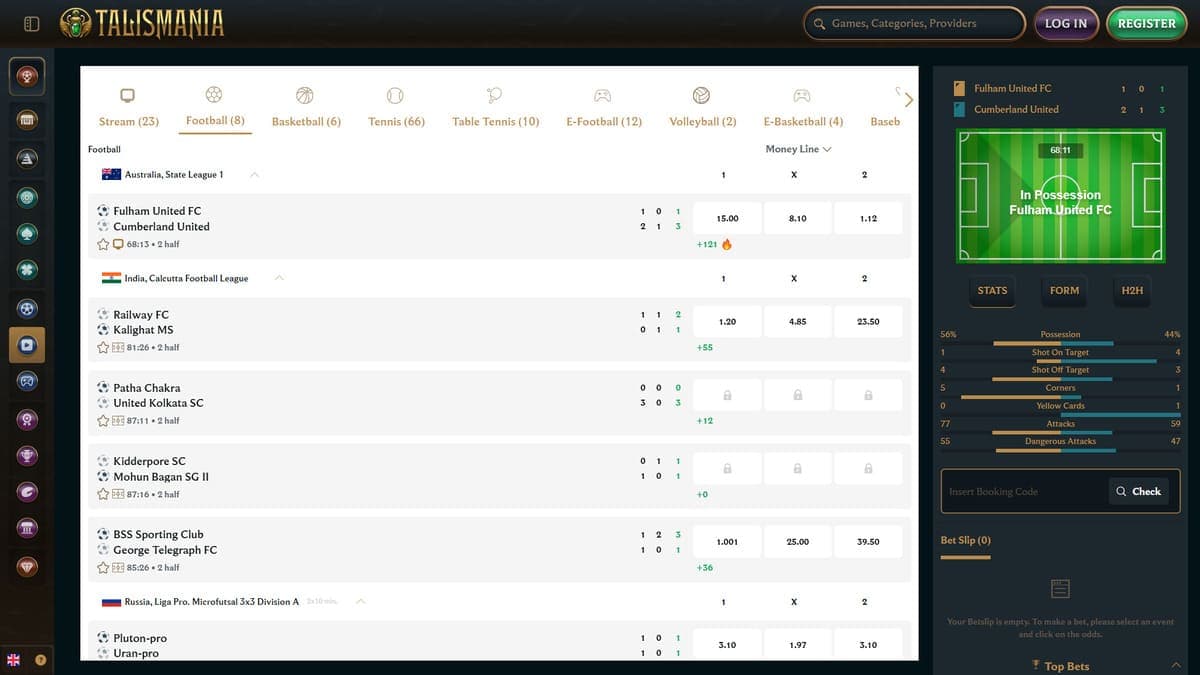The height and width of the screenshot is (675, 1200).
Task: Open the pyramid icon in the sidebar
Action: click(27, 158)
